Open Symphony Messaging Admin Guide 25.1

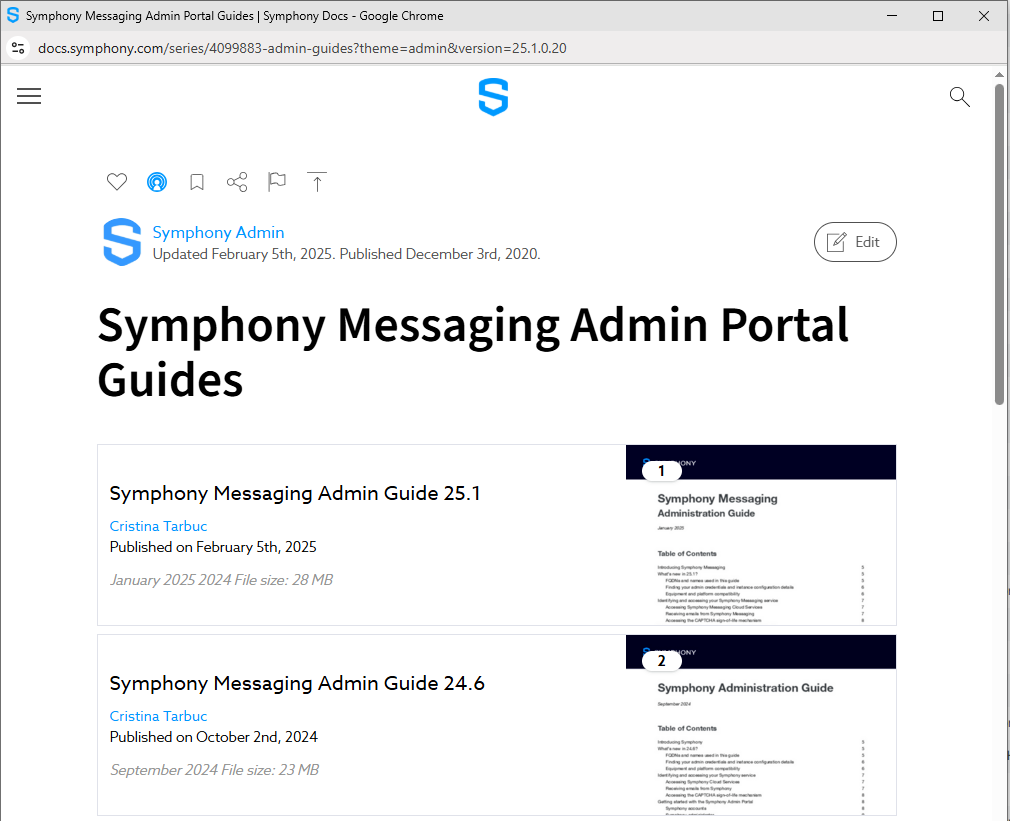pyautogui.click(x=295, y=493)
